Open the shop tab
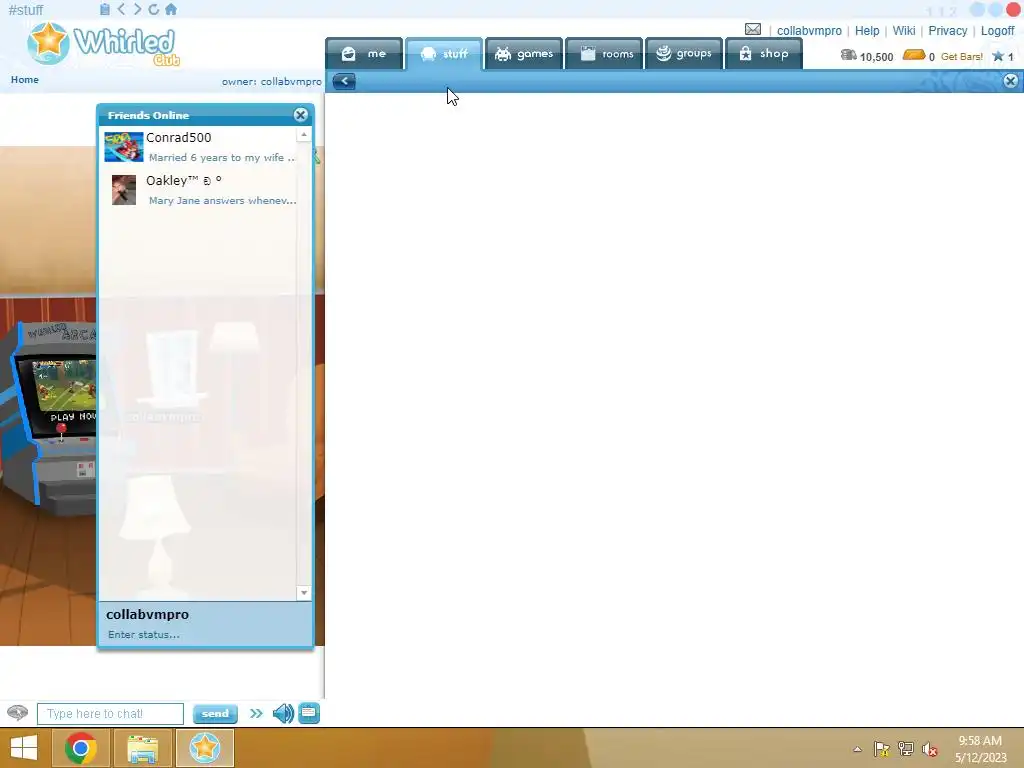1024x768 pixels. (764, 54)
